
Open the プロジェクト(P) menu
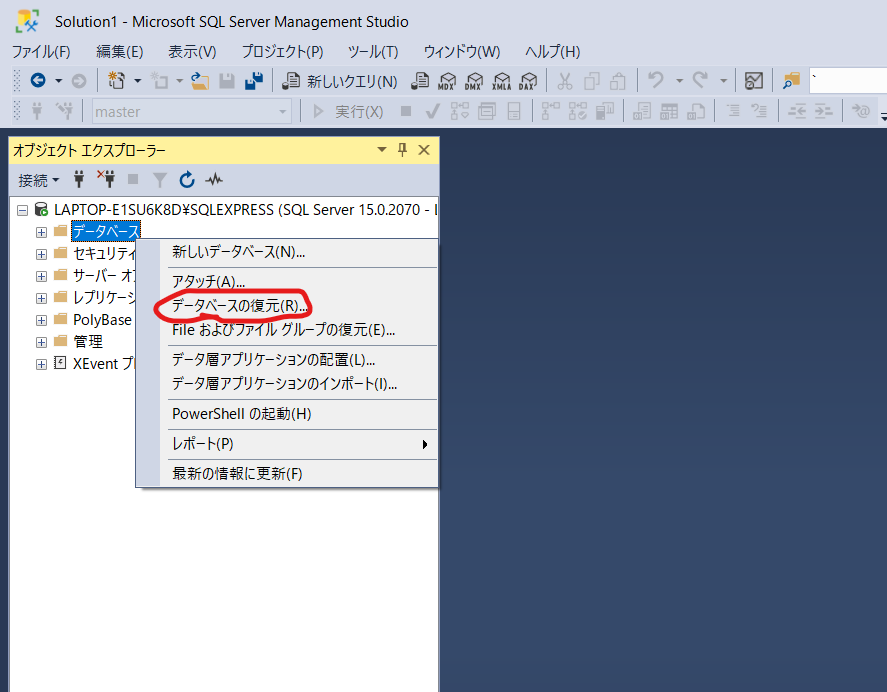283,51
